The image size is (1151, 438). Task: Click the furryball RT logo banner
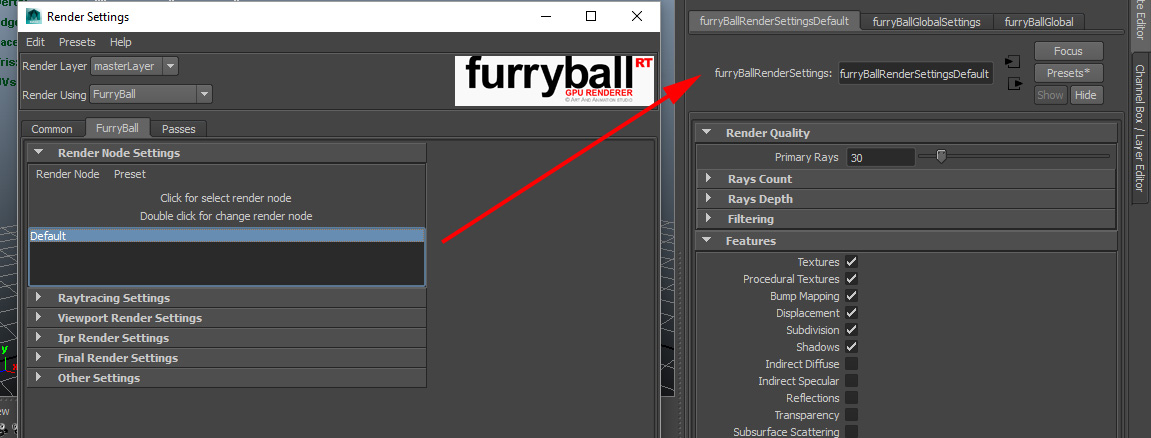555,81
